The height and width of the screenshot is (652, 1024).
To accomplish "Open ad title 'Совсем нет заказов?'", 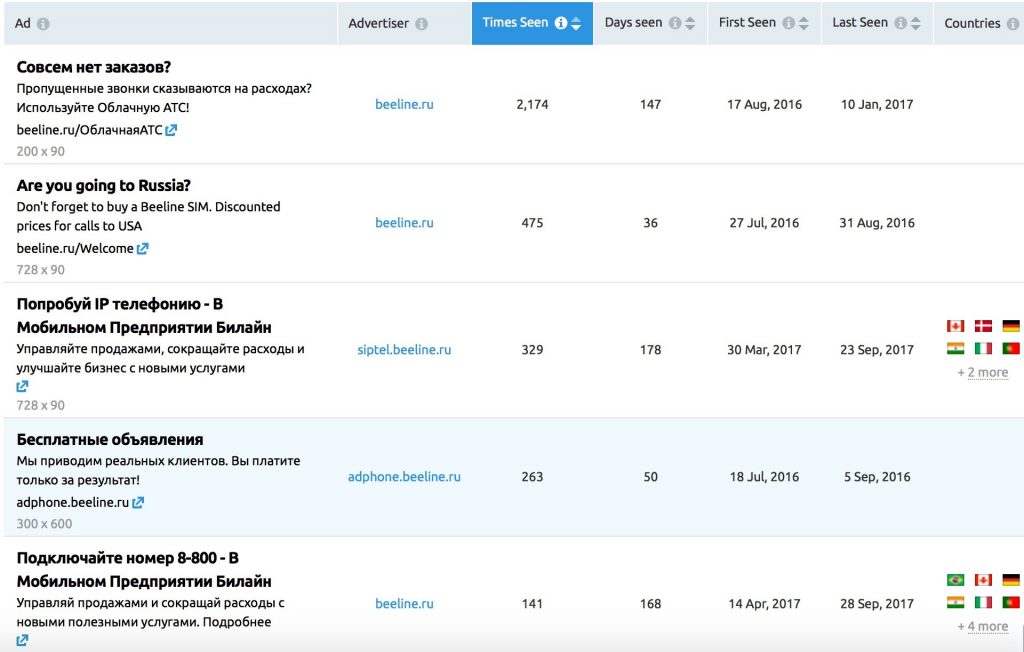I will (94, 67).
